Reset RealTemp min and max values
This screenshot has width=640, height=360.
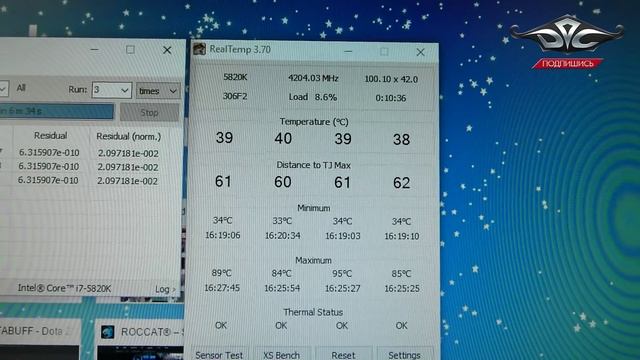(344, 355)
